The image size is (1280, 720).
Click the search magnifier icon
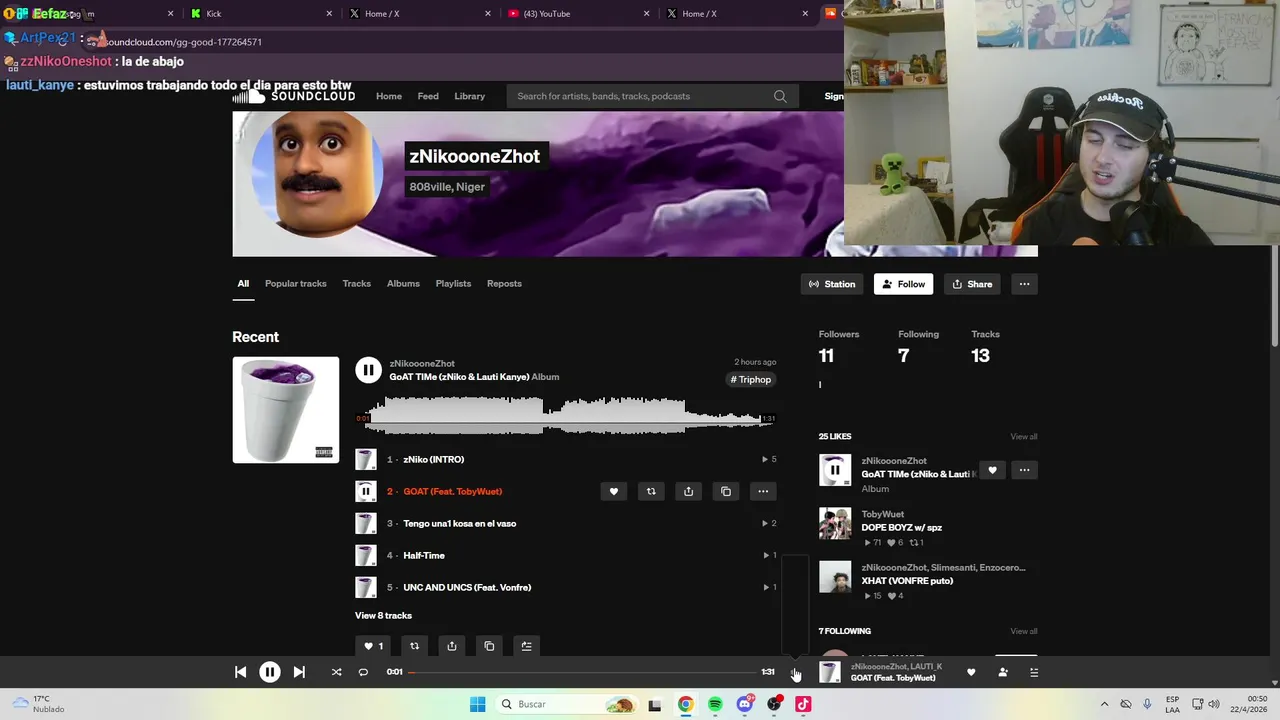[780, 96]
